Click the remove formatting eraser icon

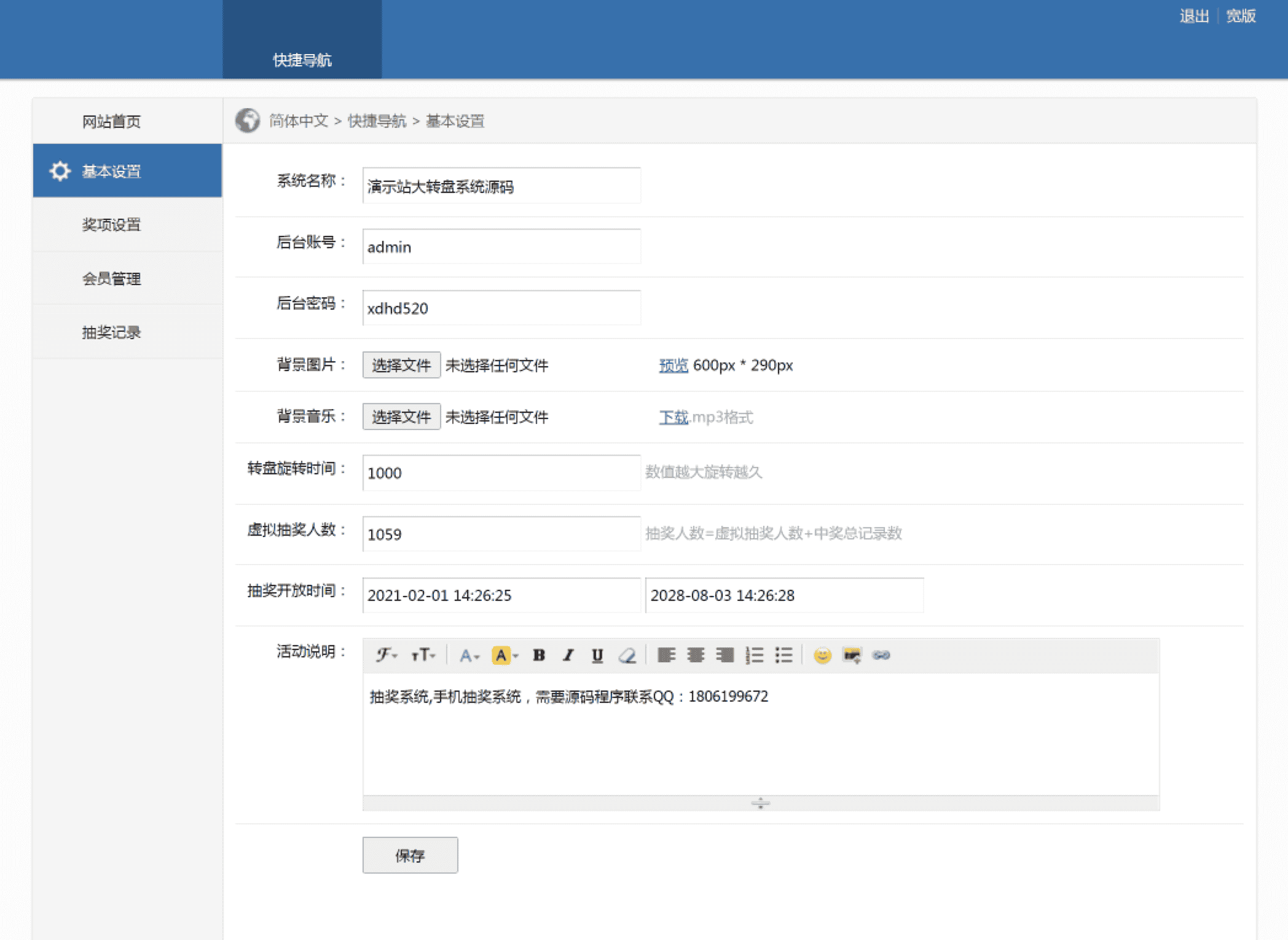coord(627,656)
